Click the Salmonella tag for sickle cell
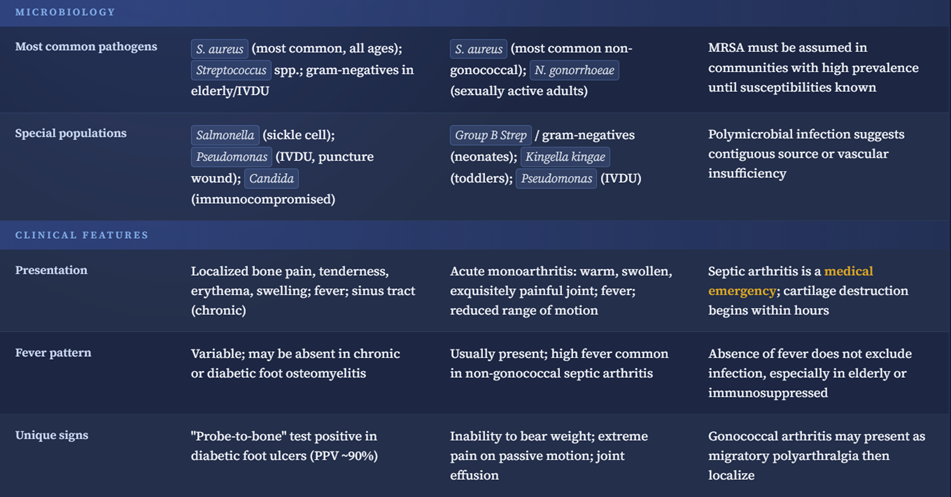This screenshot has height=497, width=951. pos(225,135)
